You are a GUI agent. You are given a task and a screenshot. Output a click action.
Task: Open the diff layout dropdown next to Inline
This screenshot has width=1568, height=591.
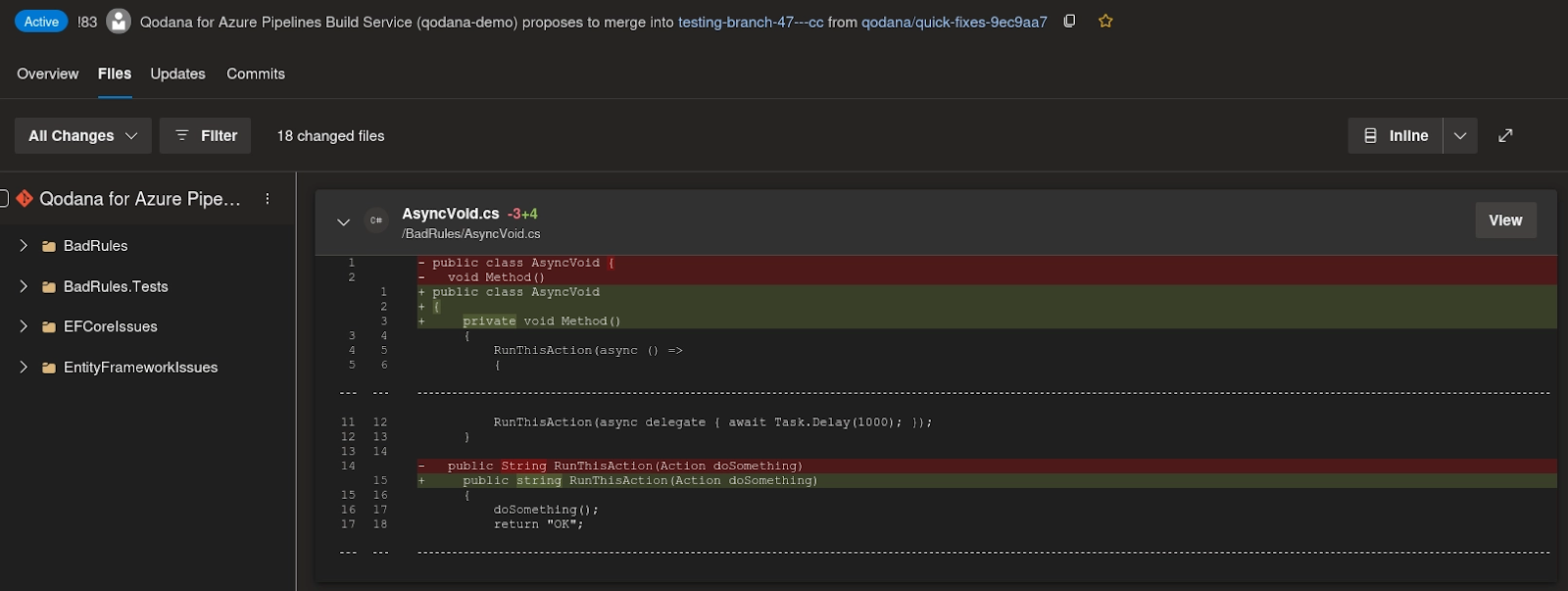[1460, 135]
